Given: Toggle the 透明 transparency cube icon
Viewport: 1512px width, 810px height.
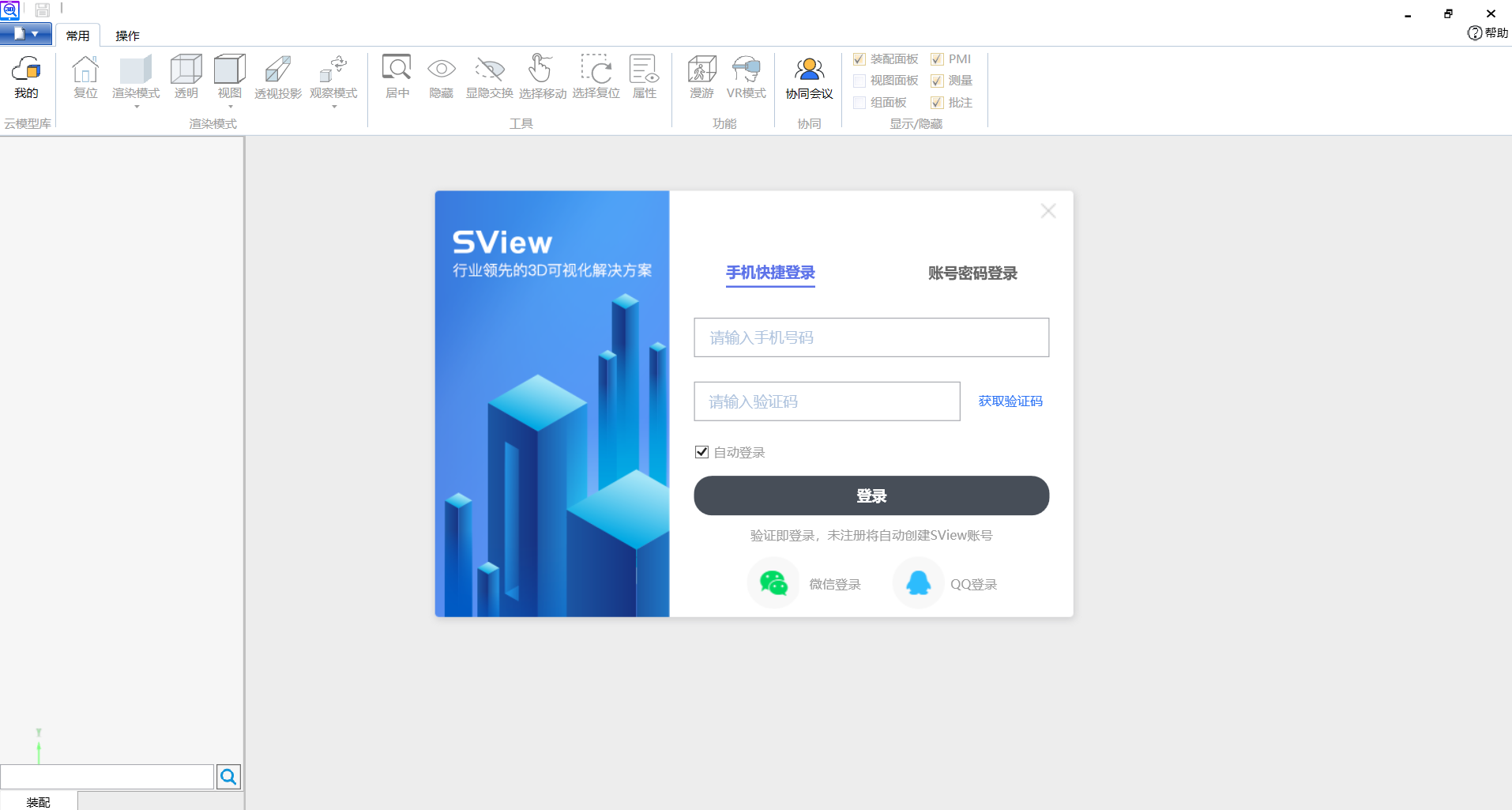Looking at the screenshot, I should click(x=186, y=70).
